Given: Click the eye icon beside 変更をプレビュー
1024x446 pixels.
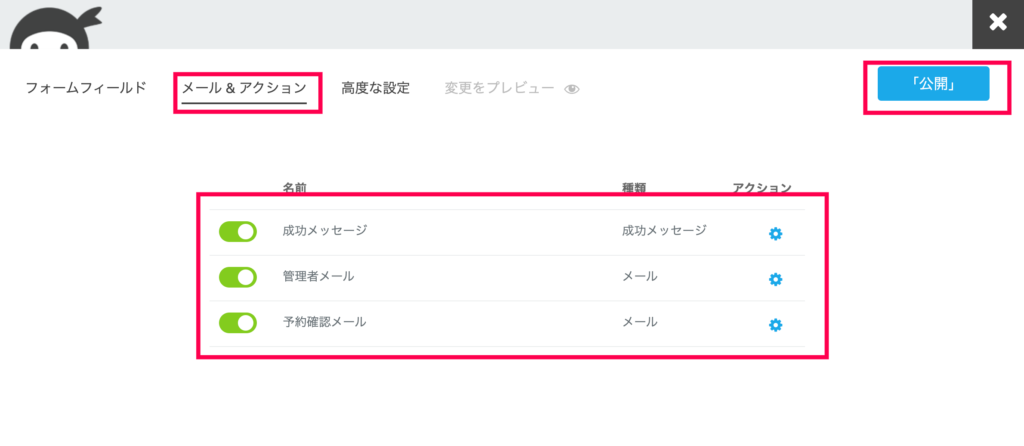Looking at the screenshot, I should pyautogui.click(x=572, y=89).
